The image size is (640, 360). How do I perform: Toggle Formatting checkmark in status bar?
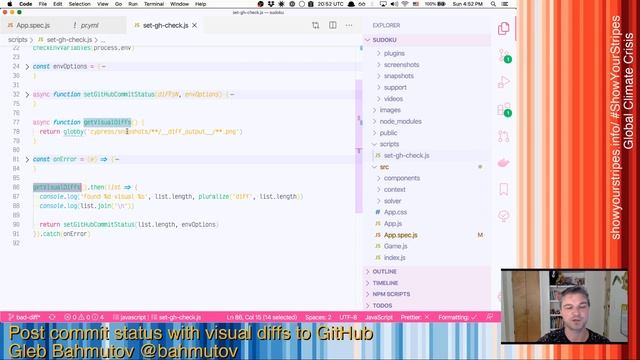[457, 317]
